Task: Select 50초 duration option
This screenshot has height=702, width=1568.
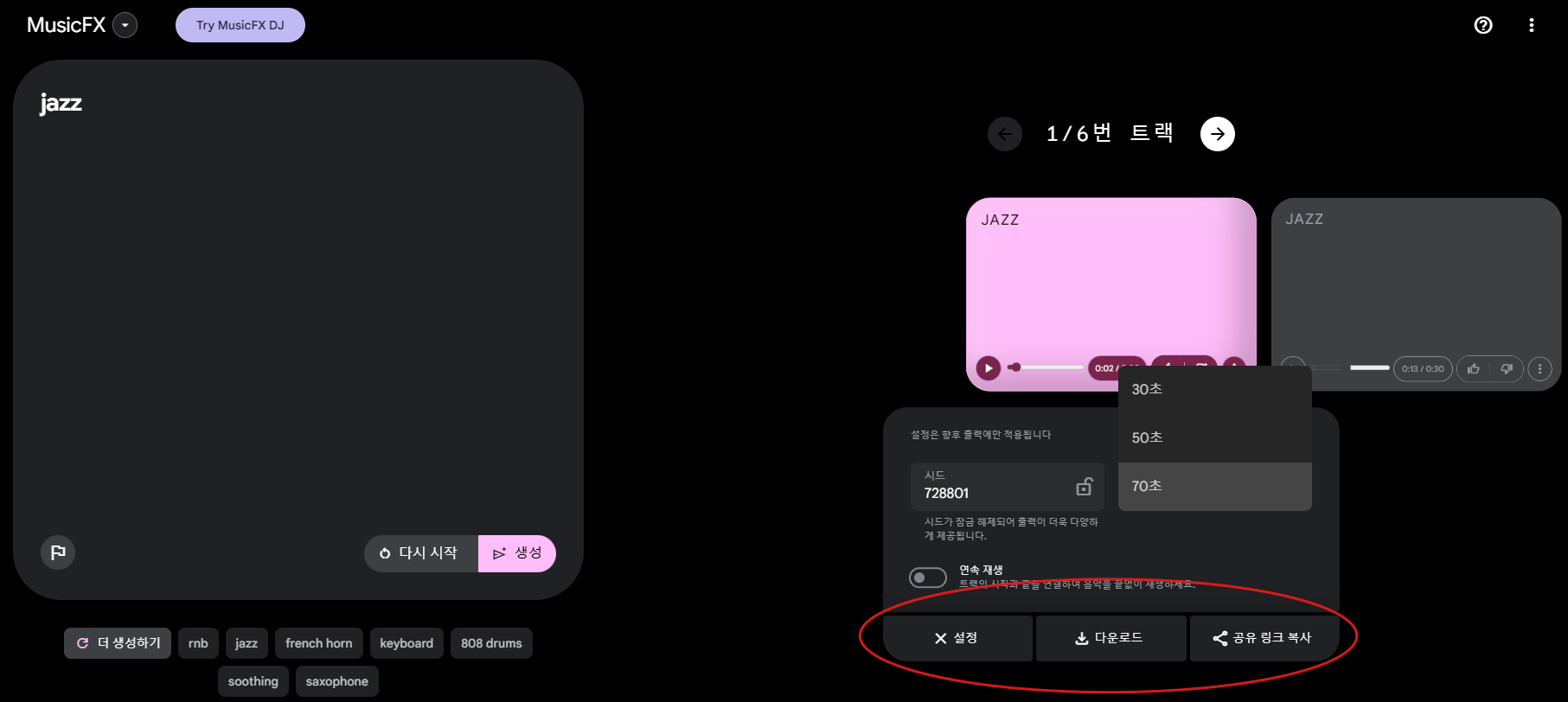Action: point(1215,438)
